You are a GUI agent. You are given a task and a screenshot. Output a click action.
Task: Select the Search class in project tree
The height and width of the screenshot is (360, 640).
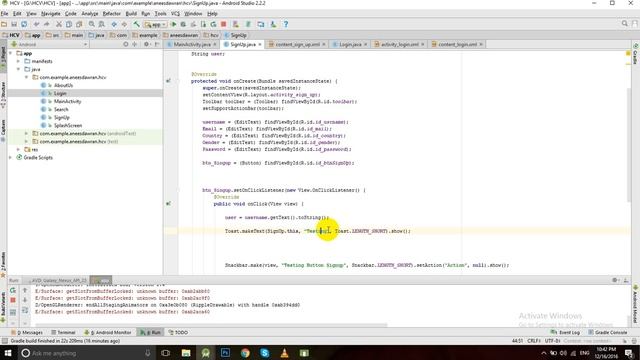[61, 109]
